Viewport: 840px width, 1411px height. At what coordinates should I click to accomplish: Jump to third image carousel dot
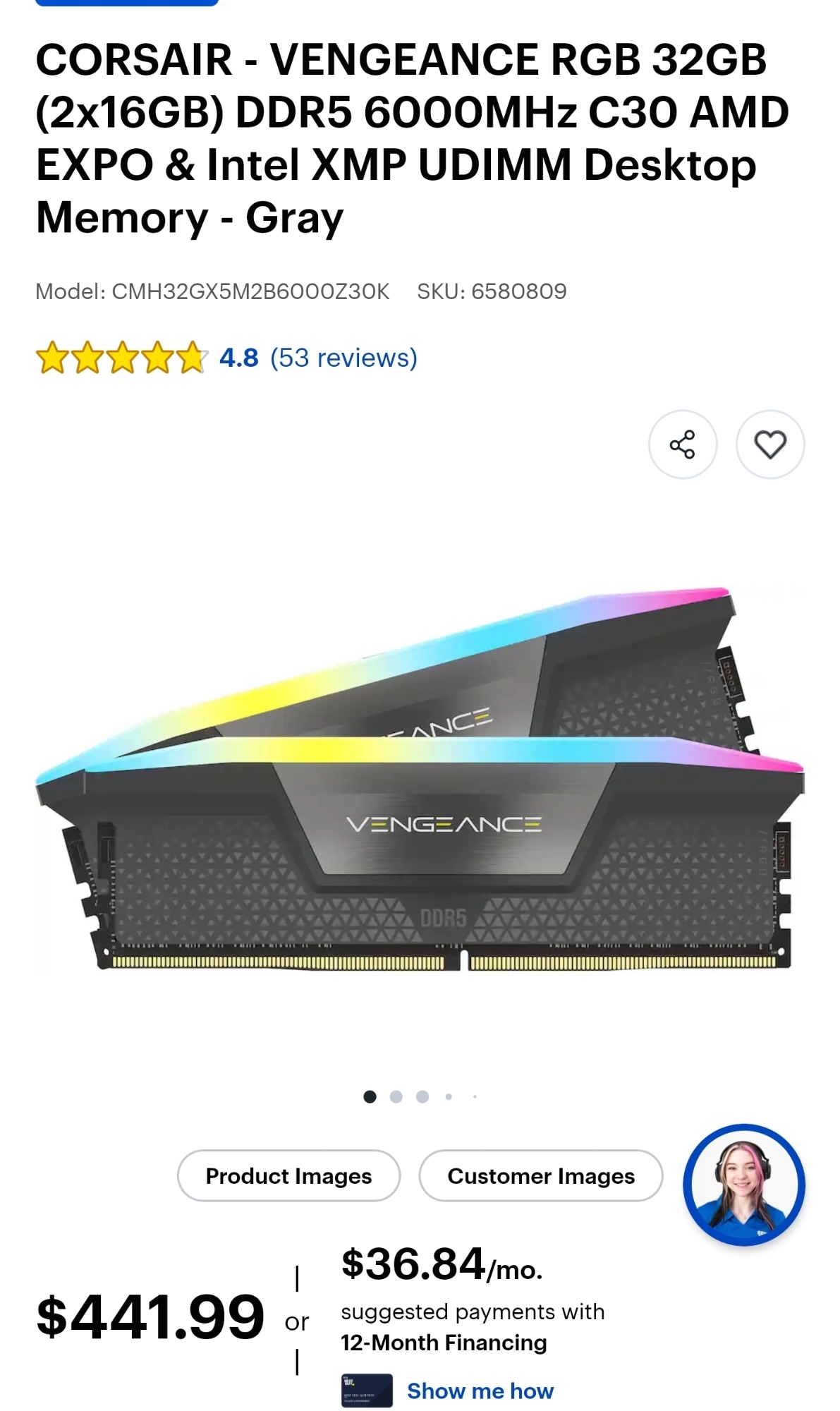422,1096
